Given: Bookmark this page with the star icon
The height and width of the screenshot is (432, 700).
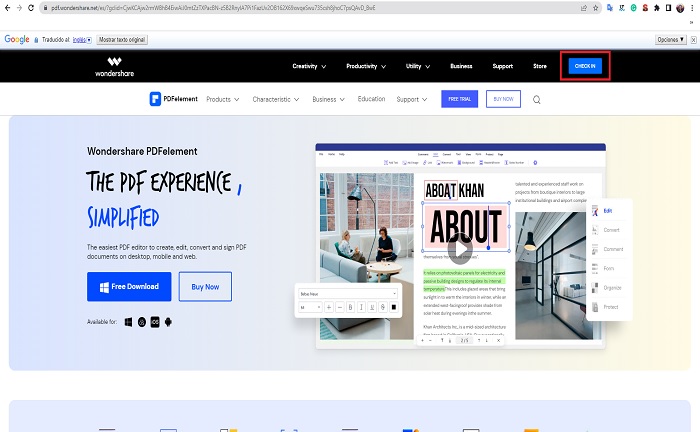Looking at the screenshot, I should (x=596, y=8).
